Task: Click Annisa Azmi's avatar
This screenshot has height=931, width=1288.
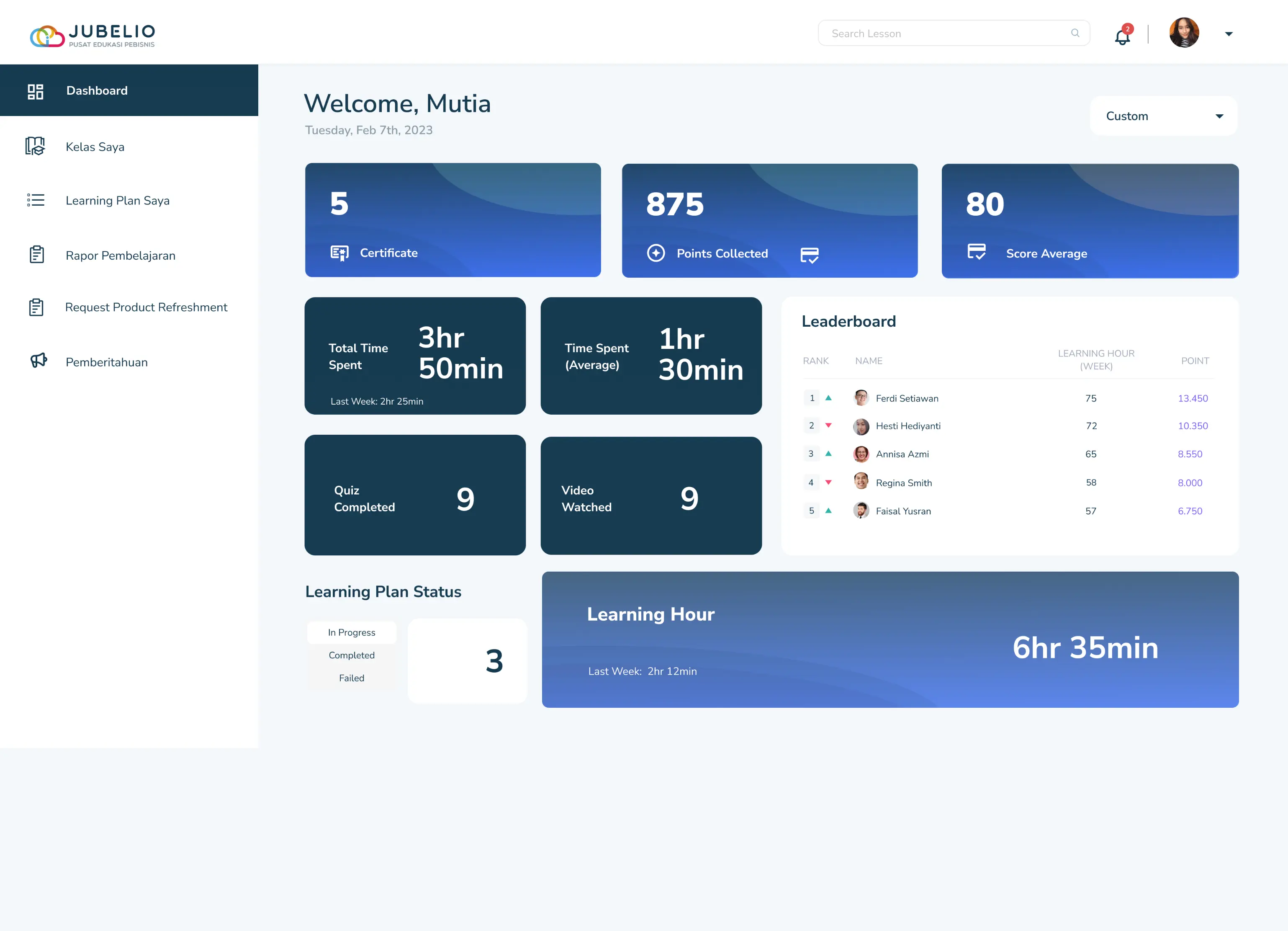Action: (861, 454)
